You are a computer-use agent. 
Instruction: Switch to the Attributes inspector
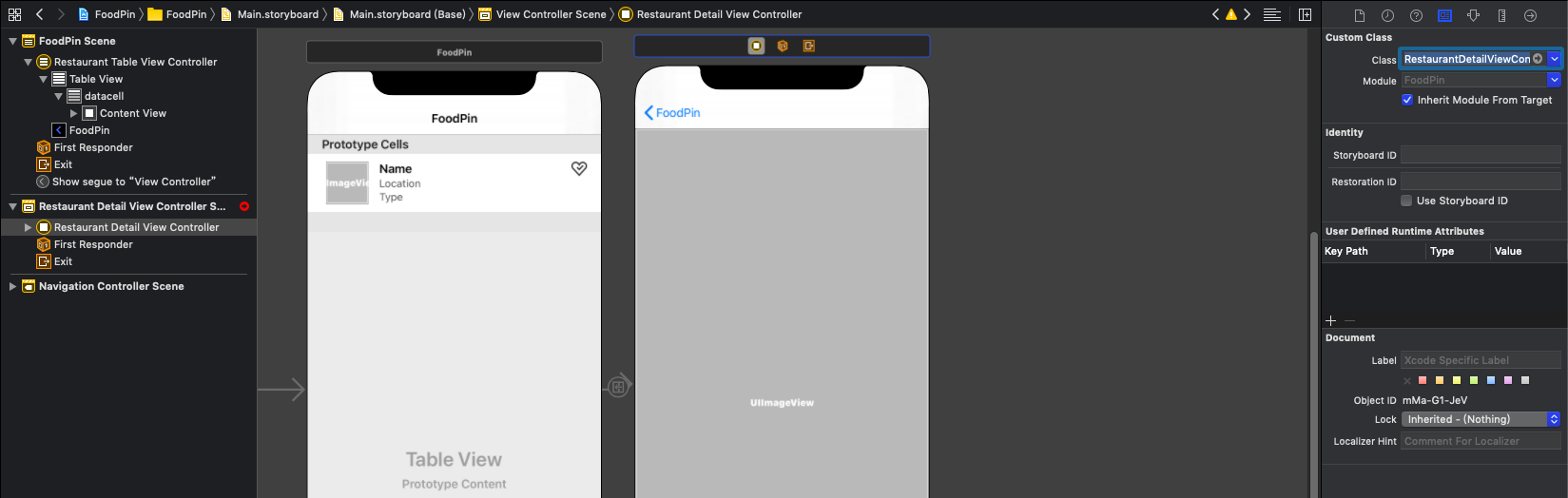[x=1473, y=15]
